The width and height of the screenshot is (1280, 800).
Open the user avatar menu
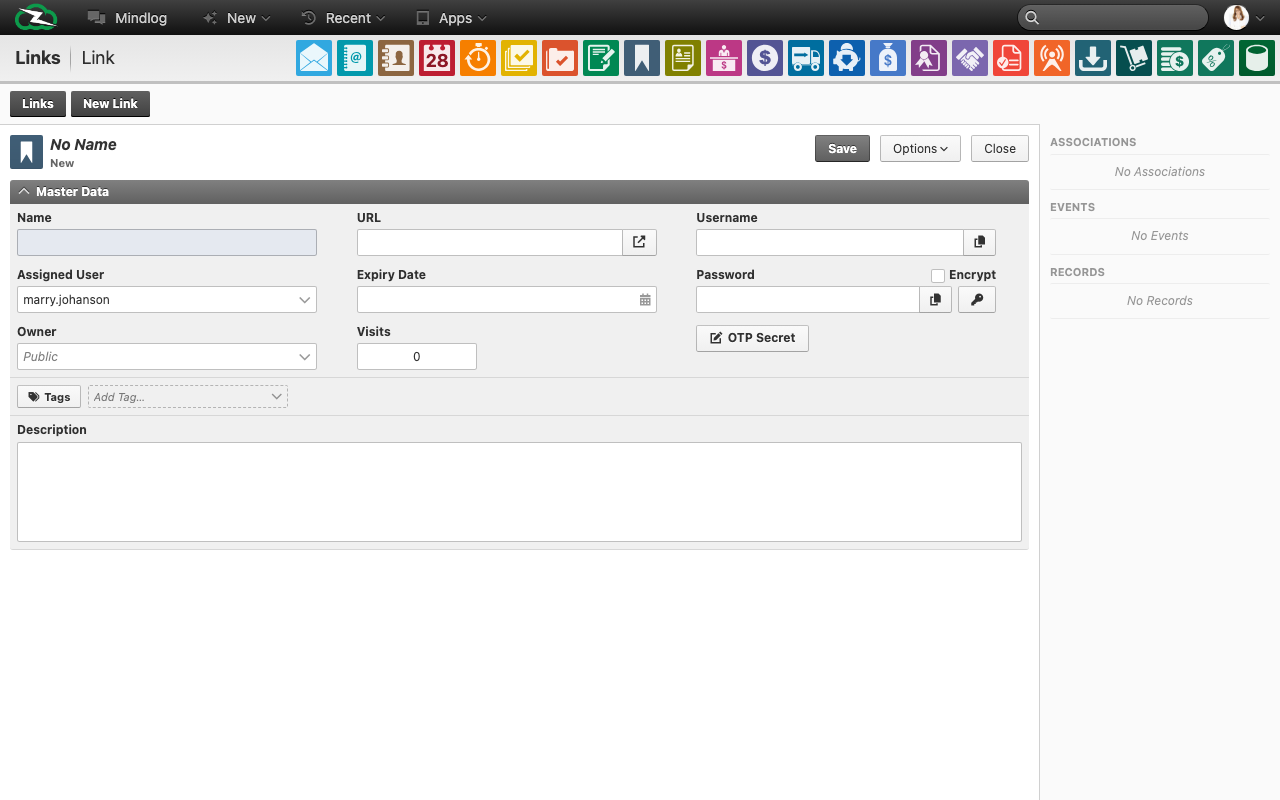pyautogui.click(x=1244, y=17)
